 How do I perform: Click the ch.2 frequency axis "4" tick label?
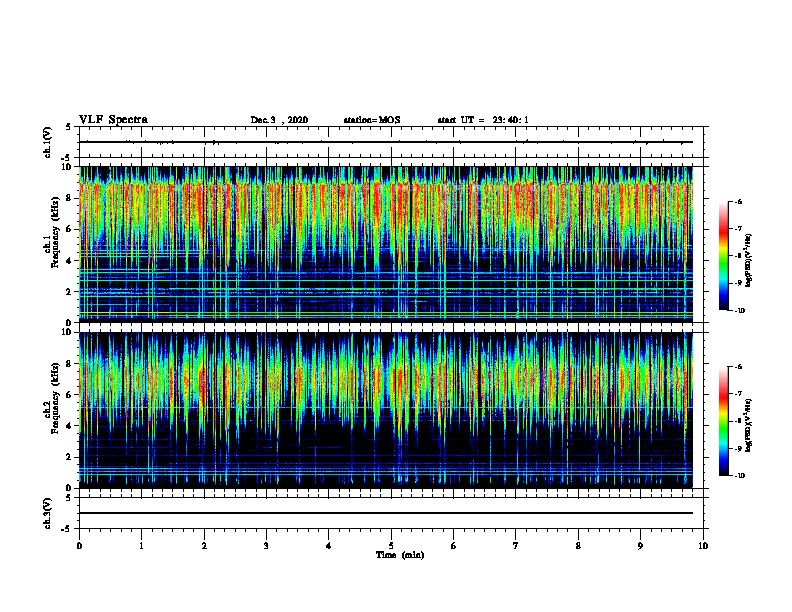pos(69,426)
